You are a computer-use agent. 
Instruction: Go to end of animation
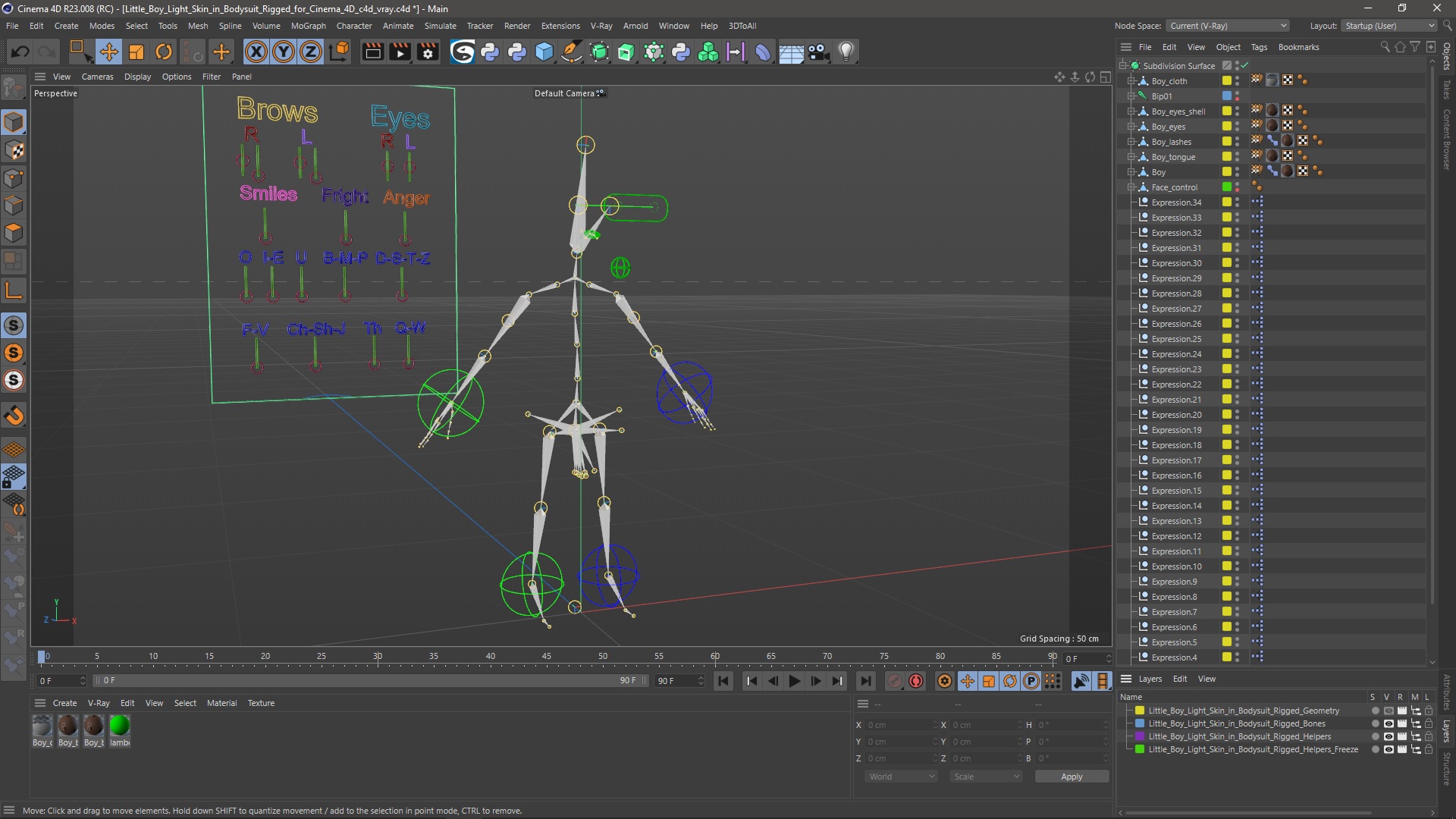point(865,681)
